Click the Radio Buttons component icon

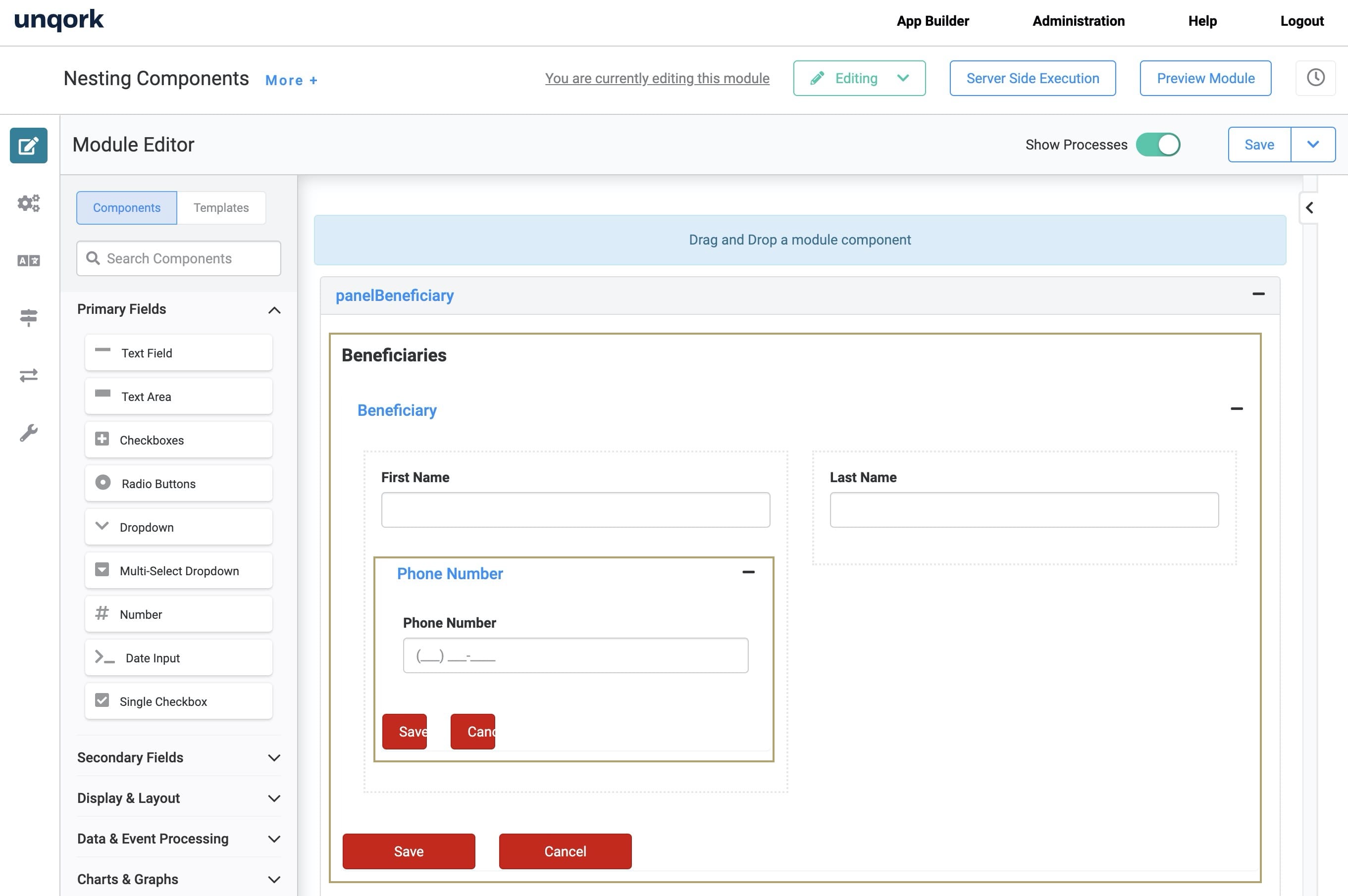(x=103, y=482)
